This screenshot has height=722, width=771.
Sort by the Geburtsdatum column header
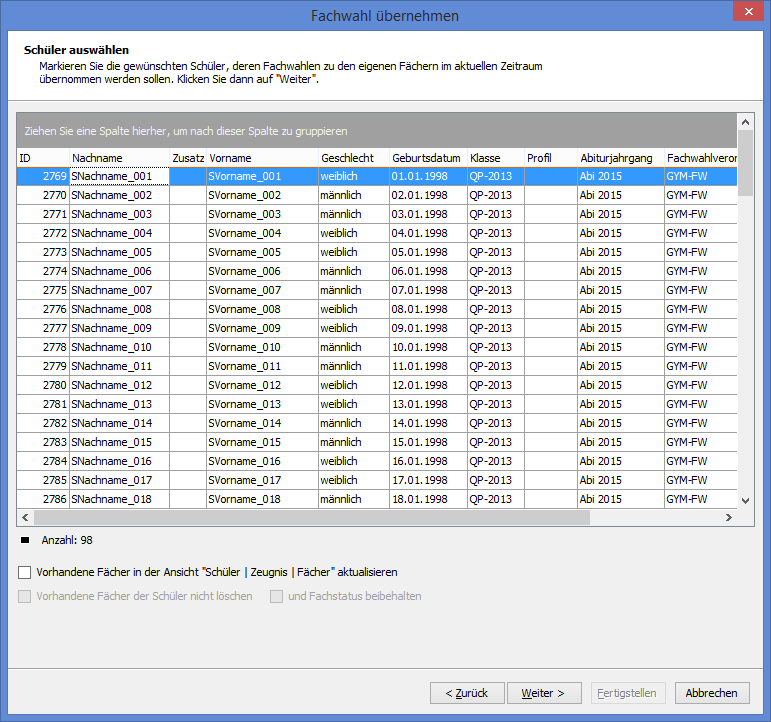[x=428, y=158]
